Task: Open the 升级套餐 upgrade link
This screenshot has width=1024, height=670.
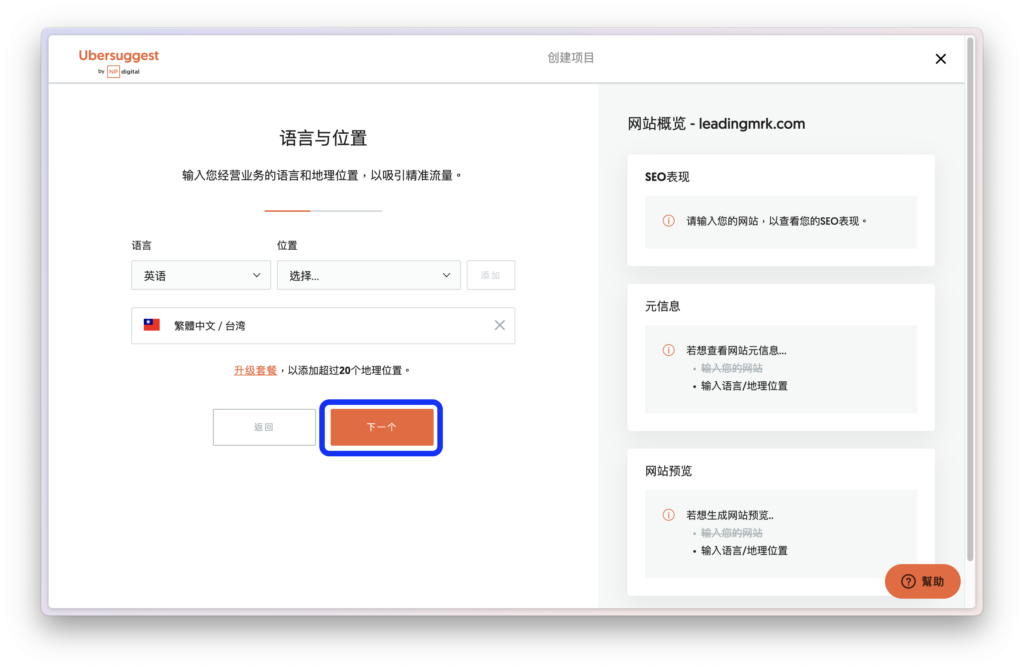Action: tap(255, 370)
